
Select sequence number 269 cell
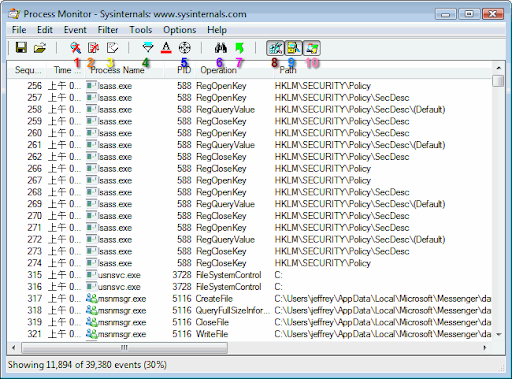pyautogui.click(x=35, y=204)
